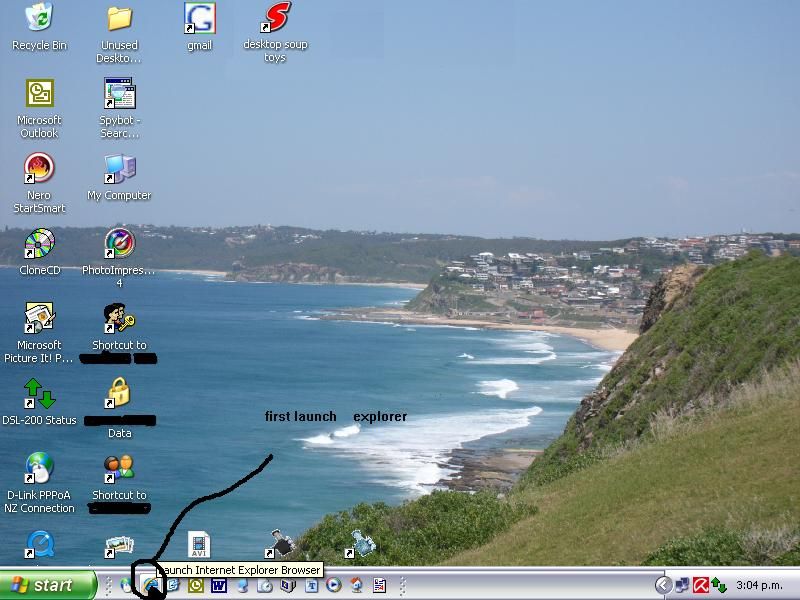The width and height of the screenshot is (800, 600).
Task: Select the Unused Desktop shortcuts folder
Action: click(119, 33)
